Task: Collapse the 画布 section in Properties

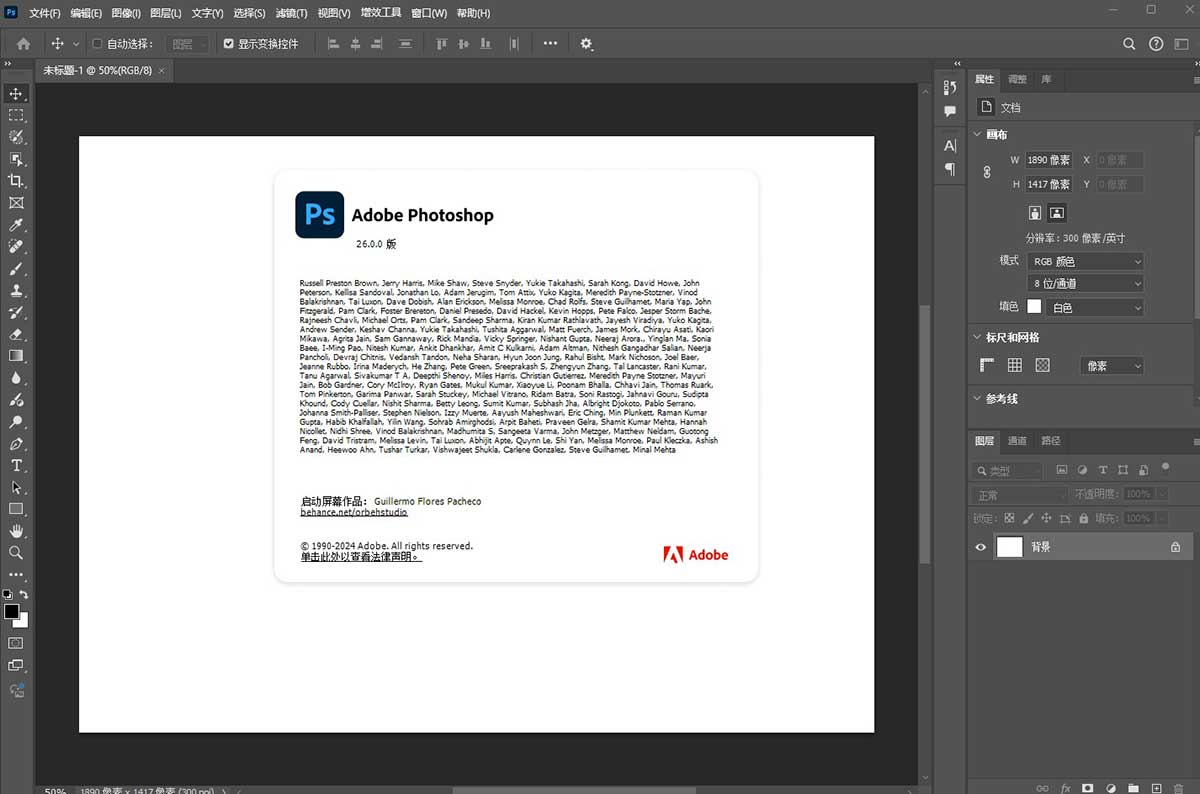Action: 977,134
